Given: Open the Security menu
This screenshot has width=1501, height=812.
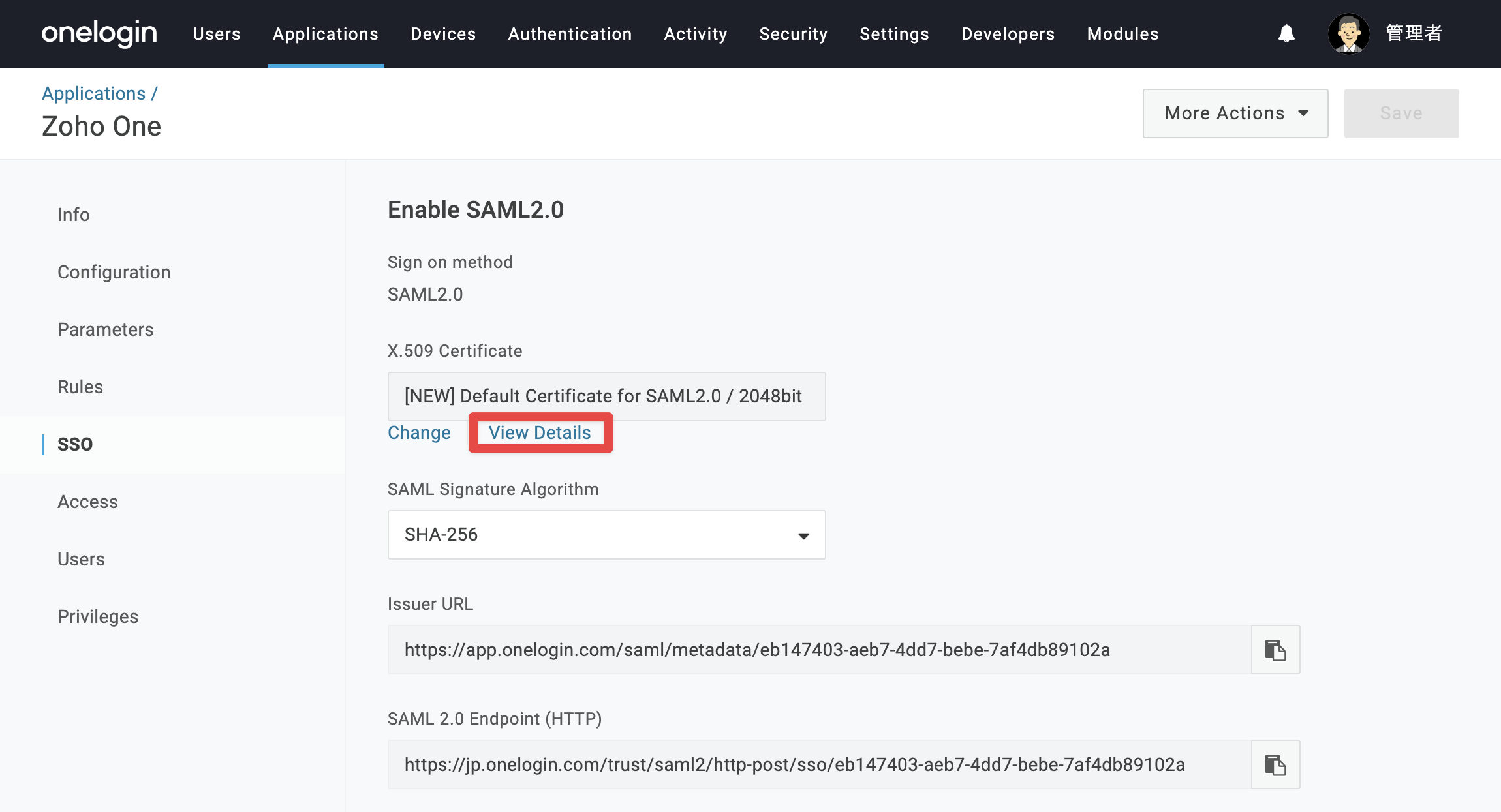Looking at the screenshot, I should [x=793, y=34].
